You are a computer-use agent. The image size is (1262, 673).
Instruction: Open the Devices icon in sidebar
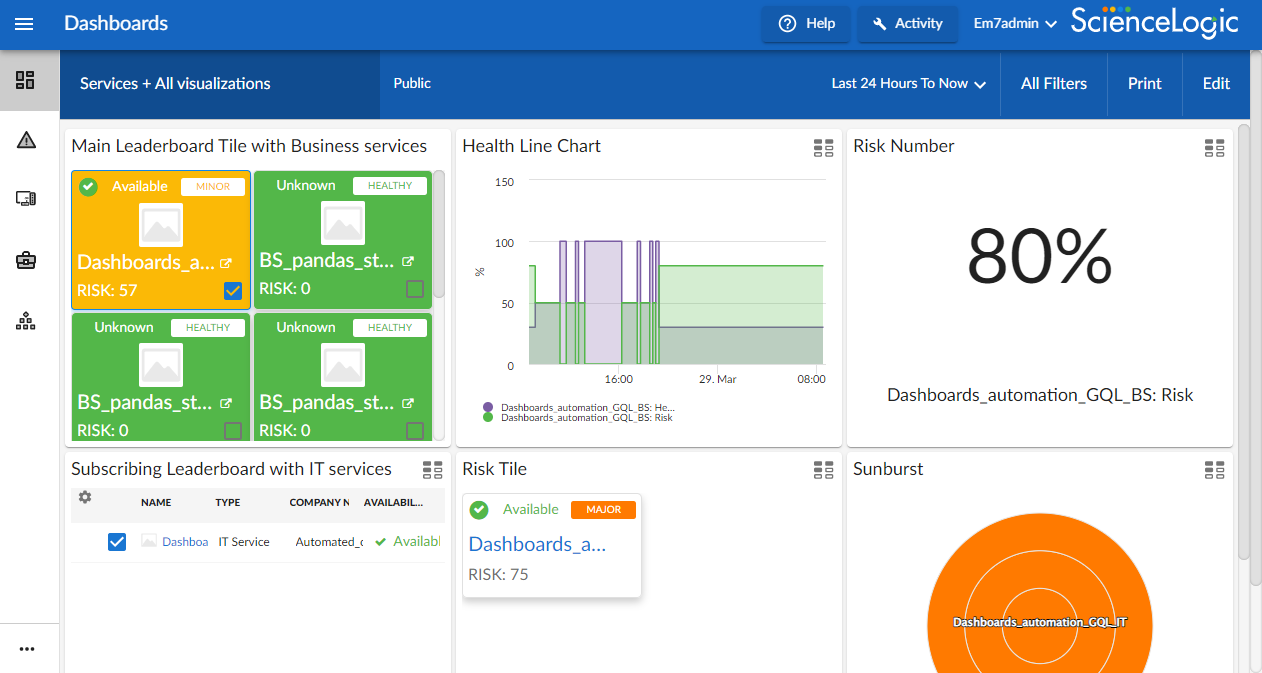click(26, 199)
